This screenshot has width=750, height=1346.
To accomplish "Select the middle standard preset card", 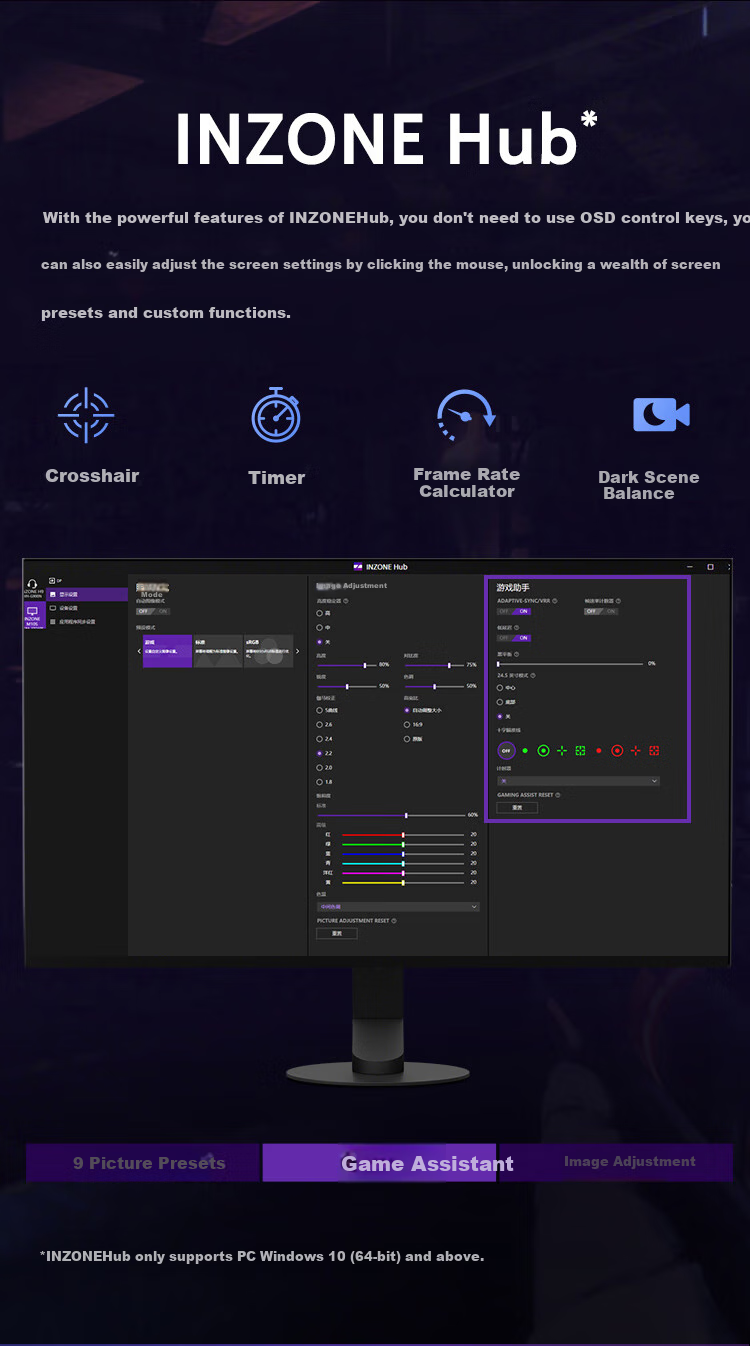I will coord(218,651).
